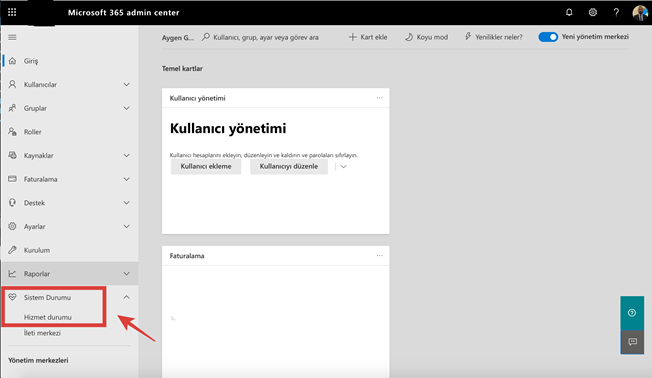
Task: Click the Faturalama card icon
Action: (12, 179)
